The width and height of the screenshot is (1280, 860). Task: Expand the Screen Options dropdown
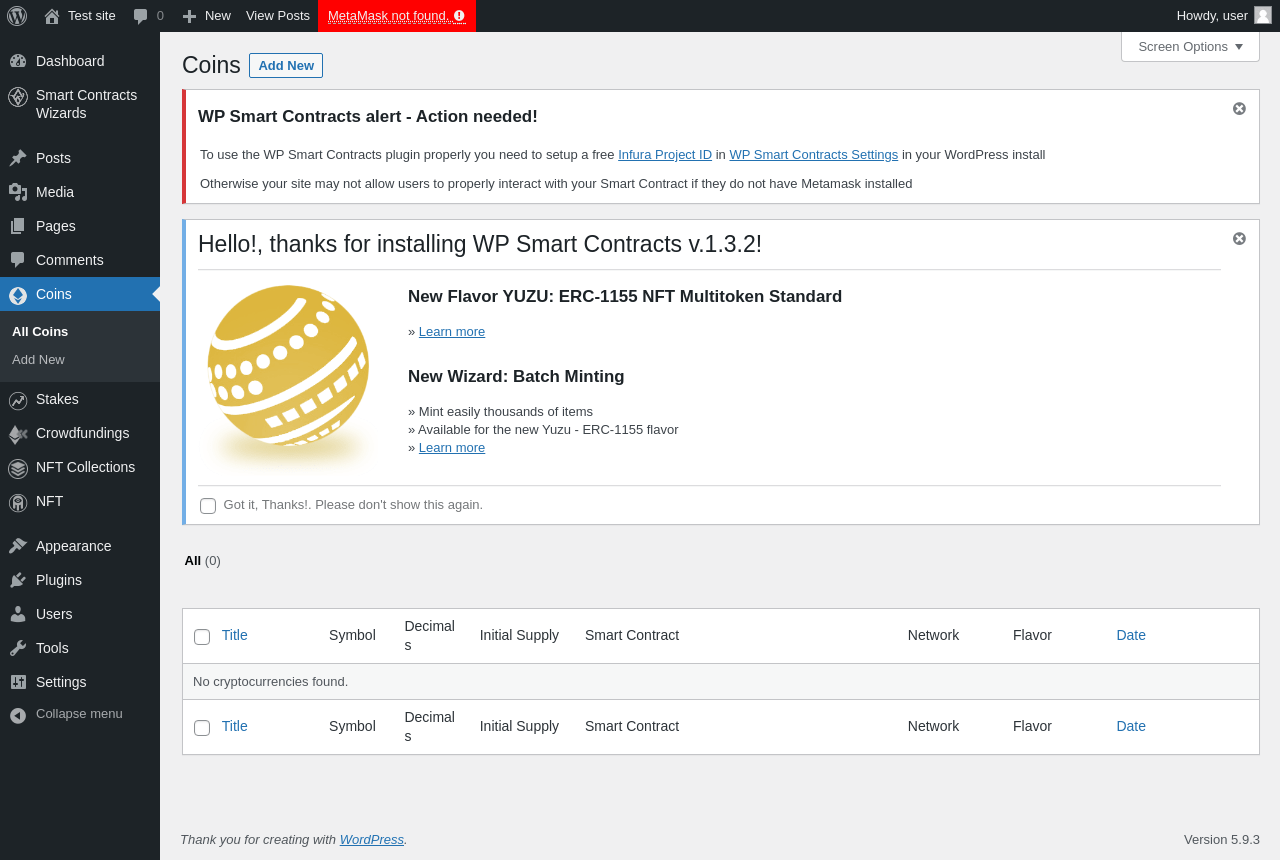point(1190,46)
